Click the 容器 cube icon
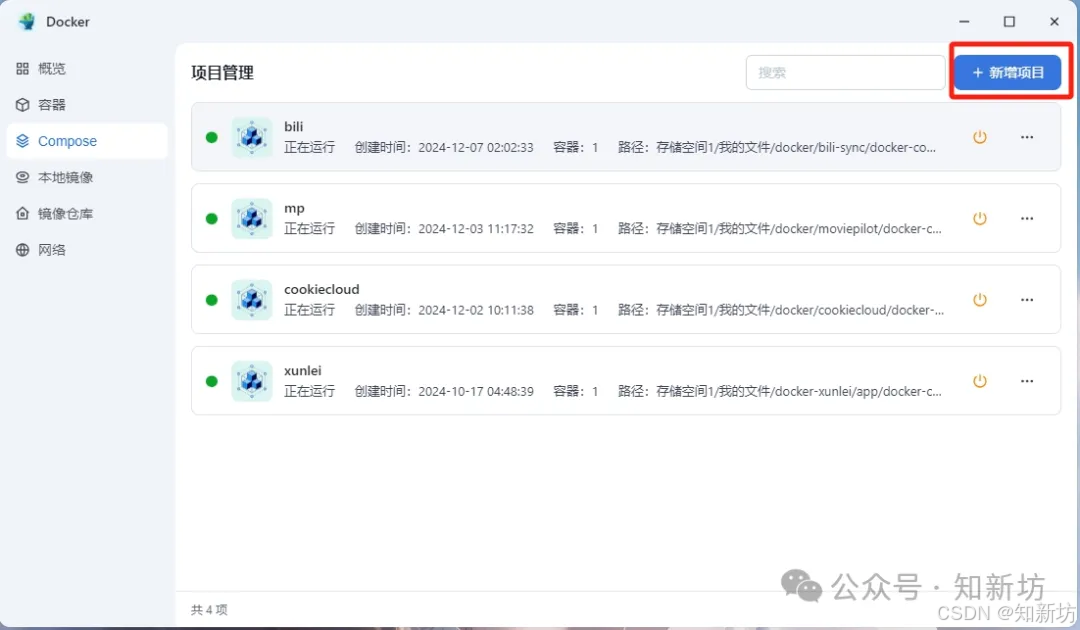Screen dimensions: 1080x630 pos(23,105)
